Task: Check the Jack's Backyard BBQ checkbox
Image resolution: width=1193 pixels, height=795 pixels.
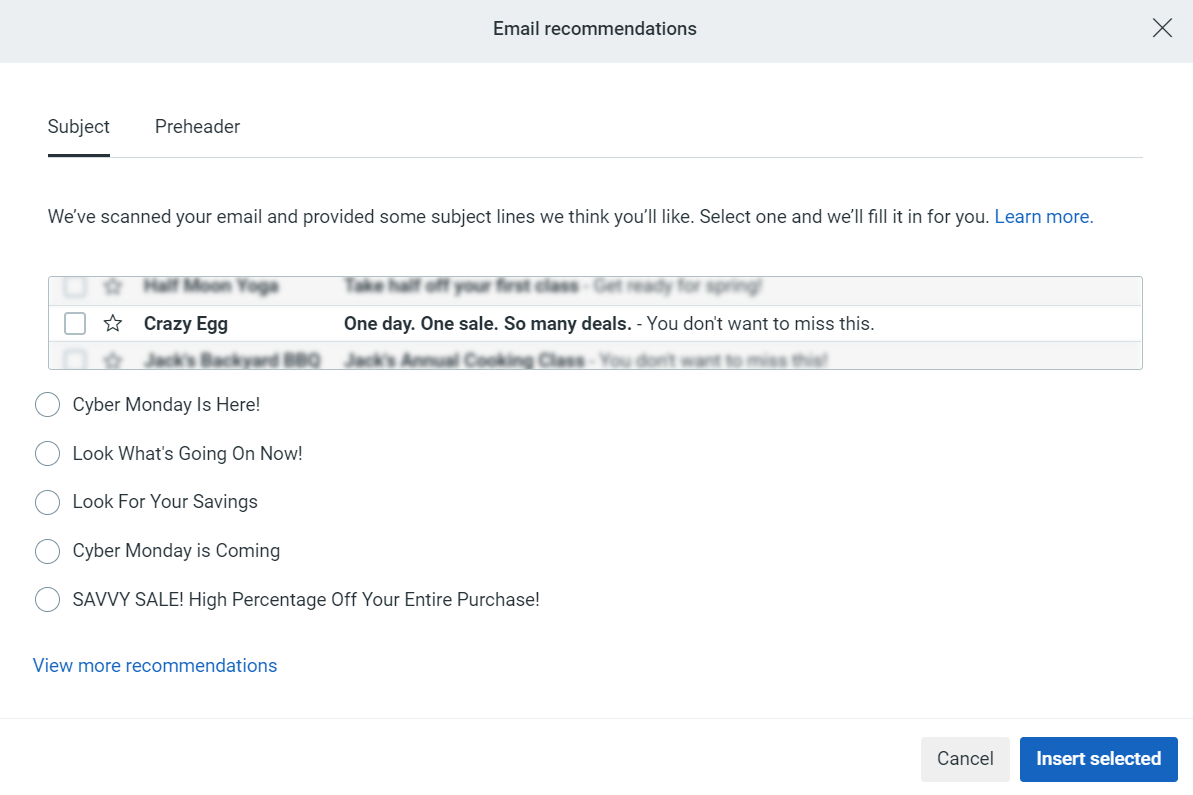Action: click(x=74, y=358)
